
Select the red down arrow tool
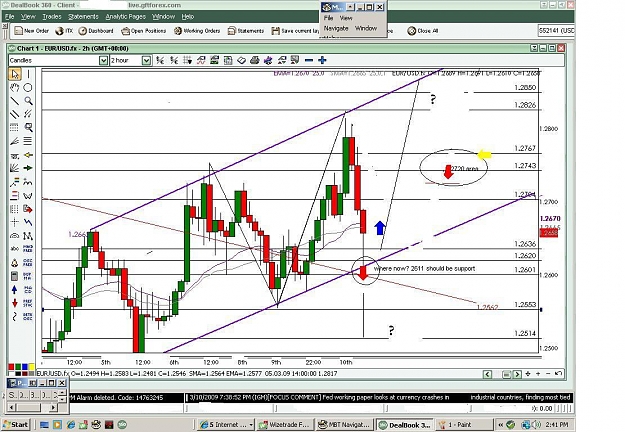pyautogui.click(x=15, y=303)
